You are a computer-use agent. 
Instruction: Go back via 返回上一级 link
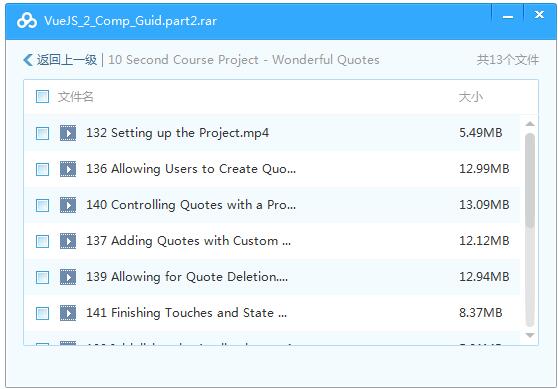67,60
